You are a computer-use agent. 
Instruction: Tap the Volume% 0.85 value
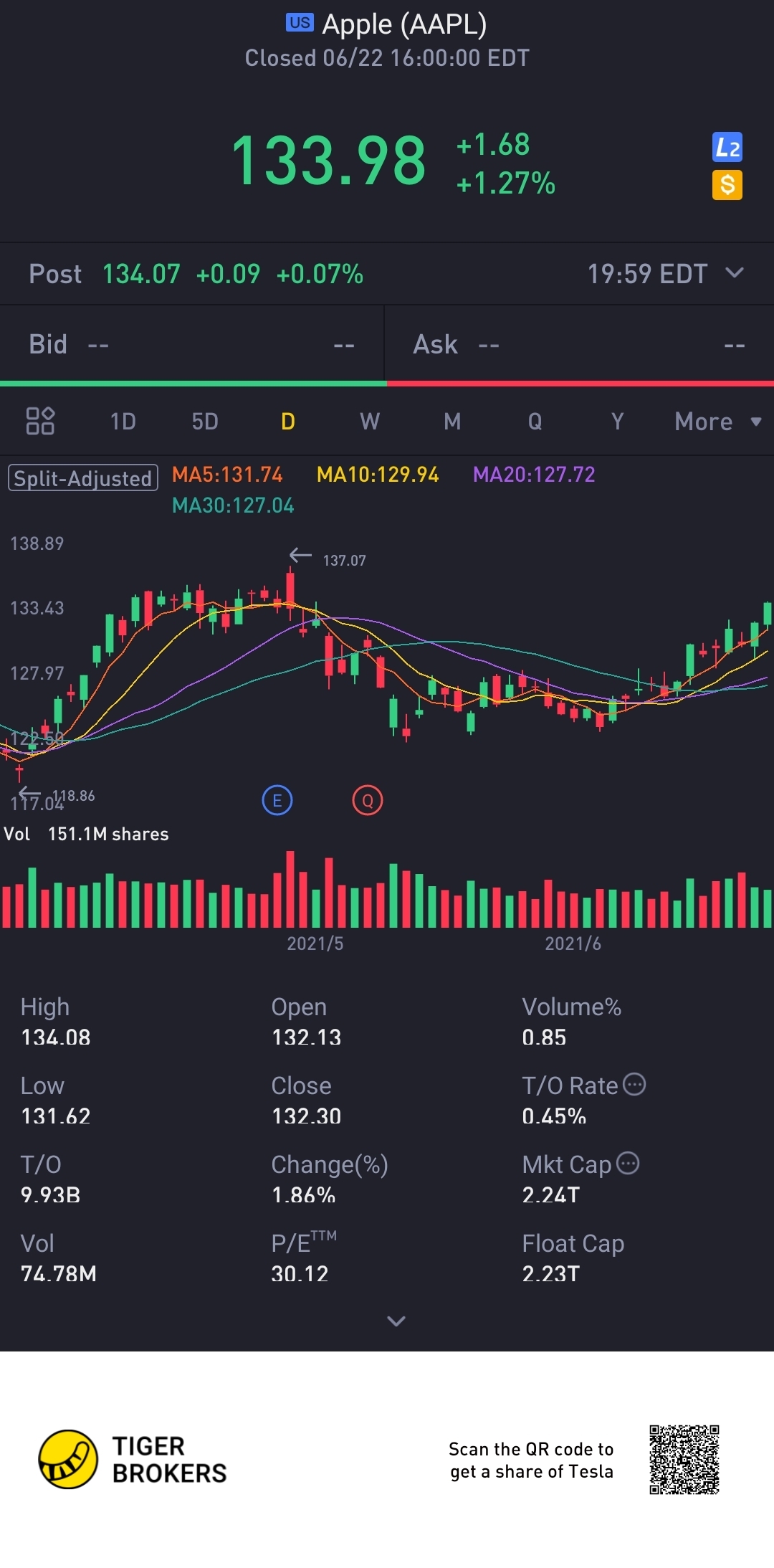[544, 1037]
